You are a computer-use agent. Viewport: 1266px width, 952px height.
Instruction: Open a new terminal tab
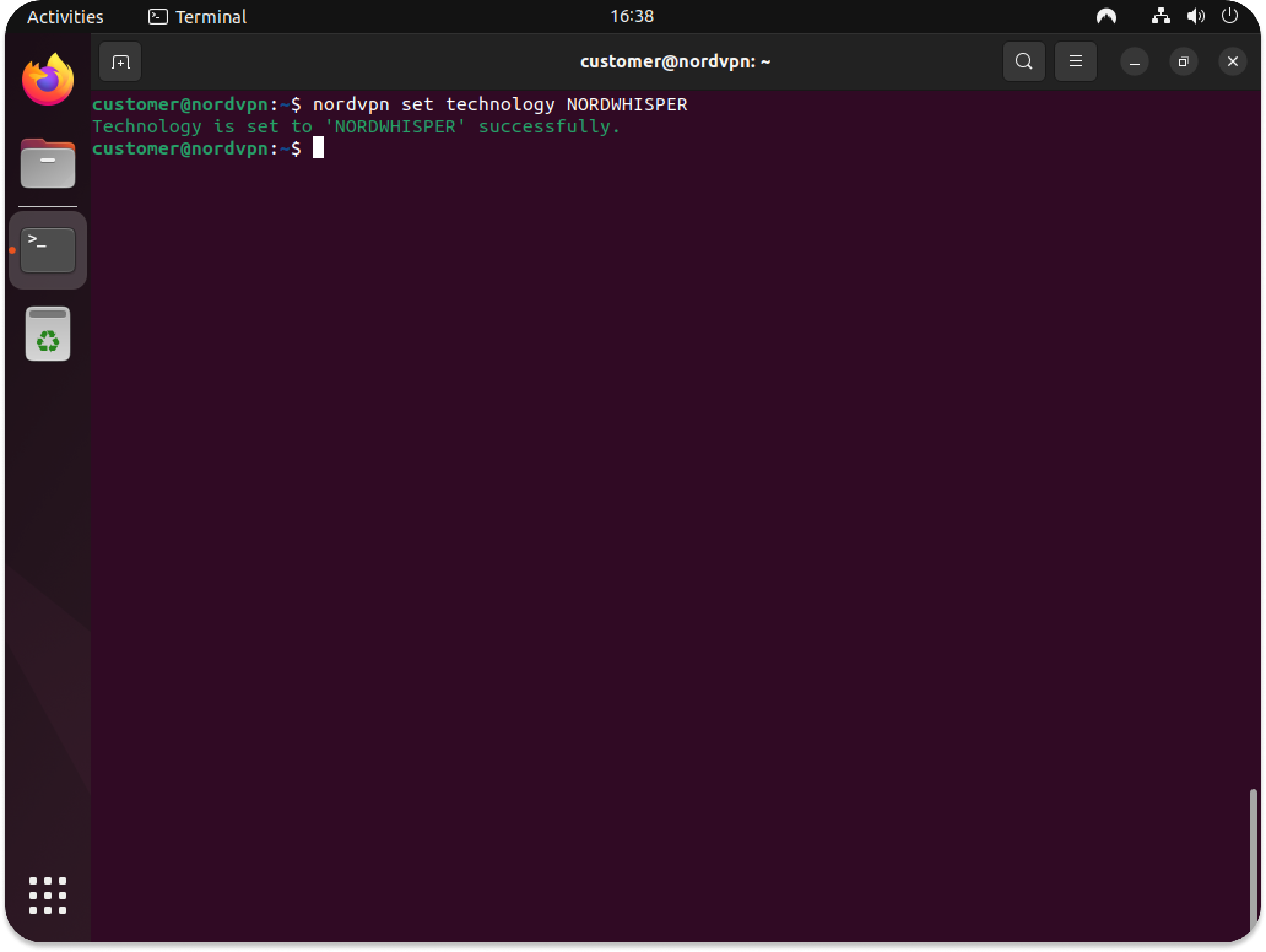click(x=120, y=62)
